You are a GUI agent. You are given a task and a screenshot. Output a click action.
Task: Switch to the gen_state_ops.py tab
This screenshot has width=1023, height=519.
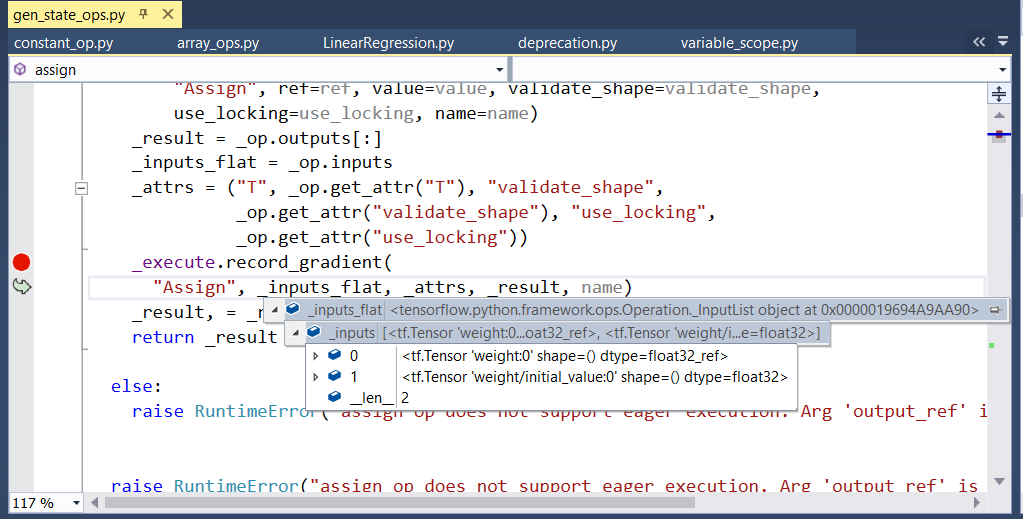69,14
